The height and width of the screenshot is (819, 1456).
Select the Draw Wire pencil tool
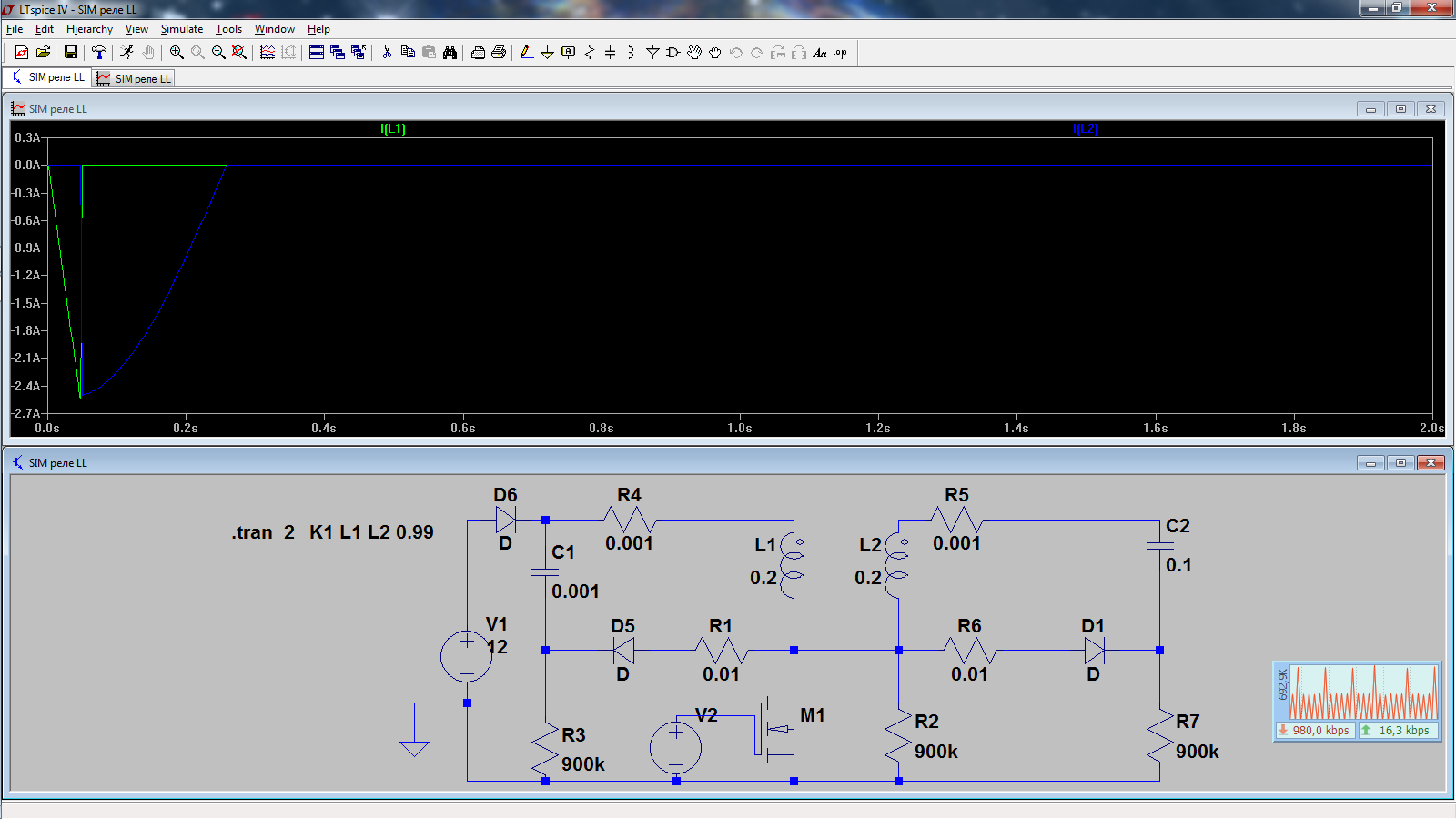pyautogui.click(x=527, y=53)
